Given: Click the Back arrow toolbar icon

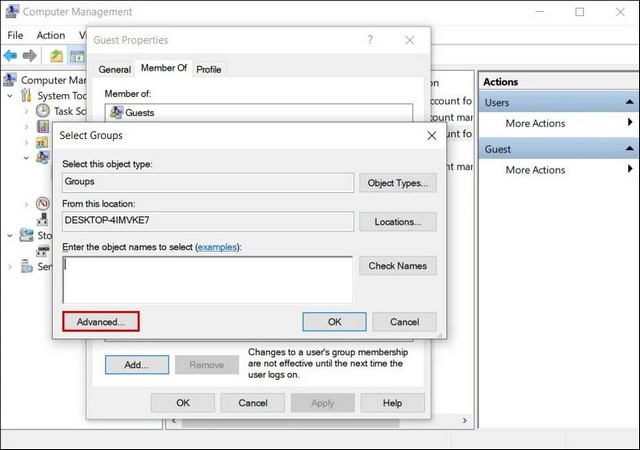Looking at the screenshot, I should pos(10,56).
